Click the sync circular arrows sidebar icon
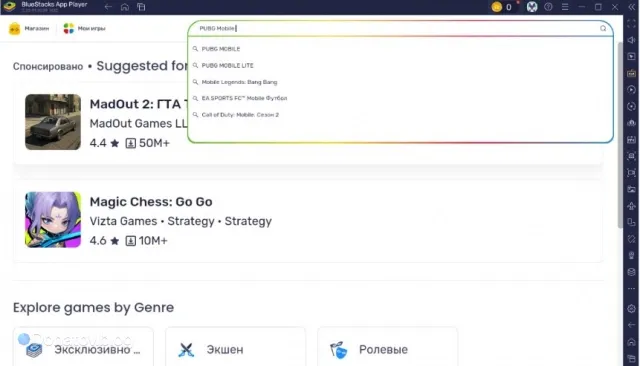The image size is (640, 366). click(x=631, y=107)
